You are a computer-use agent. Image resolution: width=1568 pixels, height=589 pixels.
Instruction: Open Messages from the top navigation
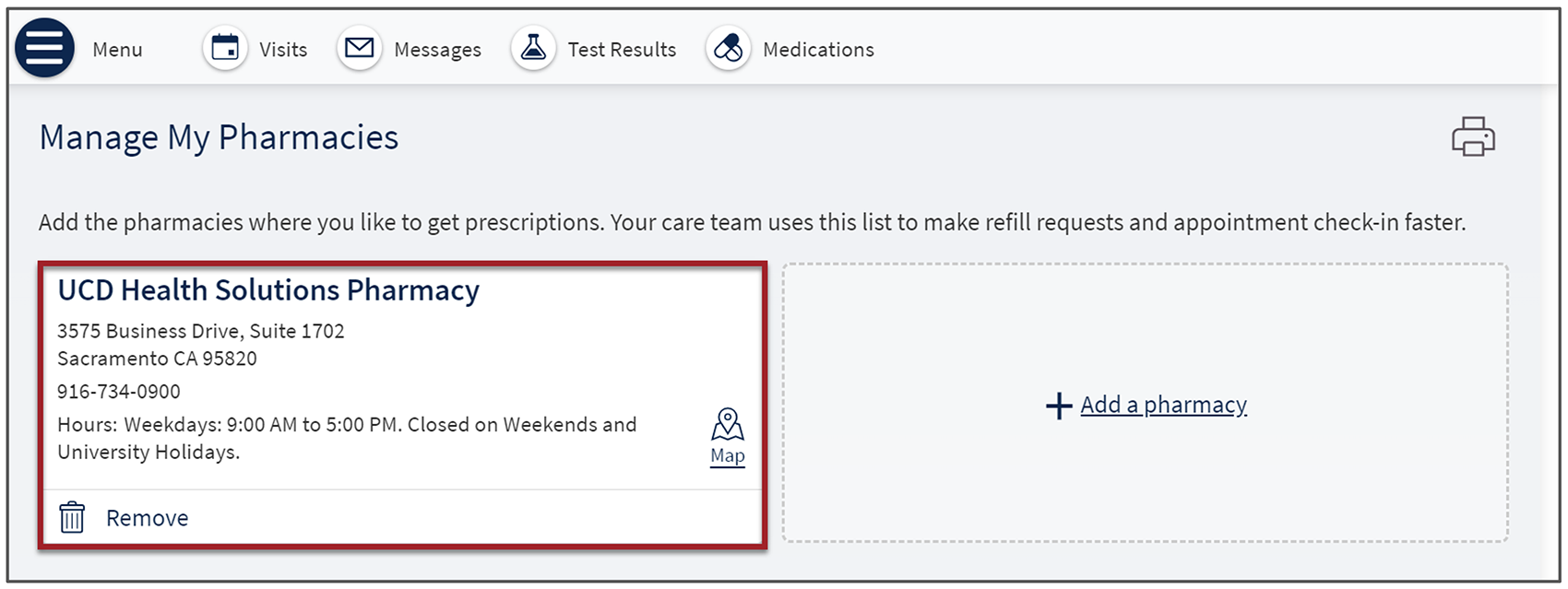(437, 50)
